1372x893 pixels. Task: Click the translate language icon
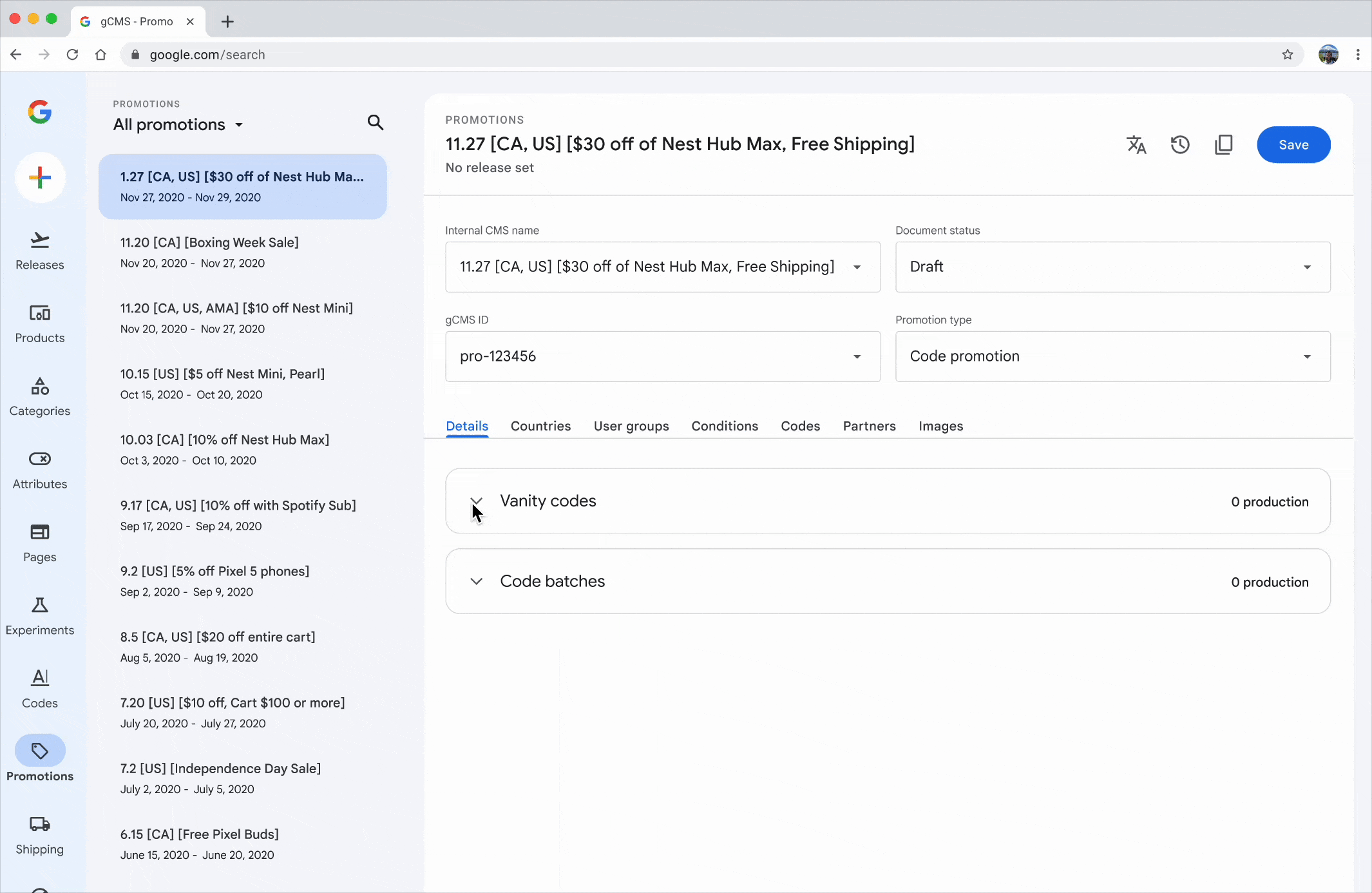pyautogui.click(x=1136, y=145)
